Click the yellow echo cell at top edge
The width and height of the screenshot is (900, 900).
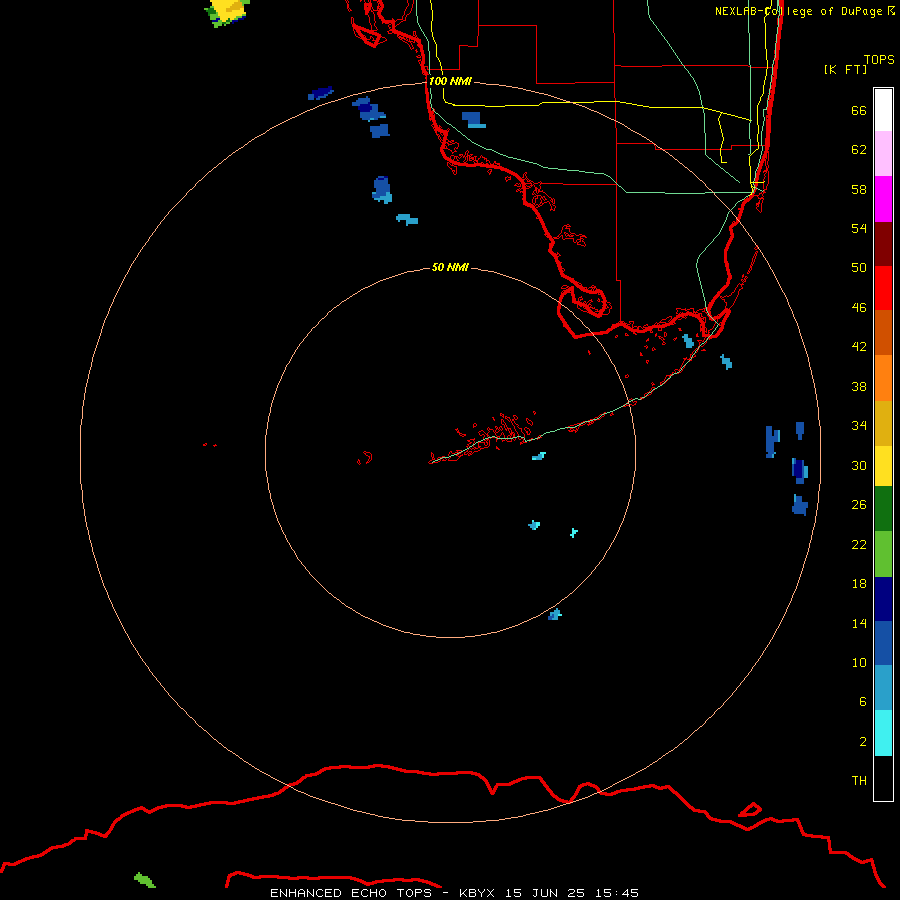click(228, 11)
